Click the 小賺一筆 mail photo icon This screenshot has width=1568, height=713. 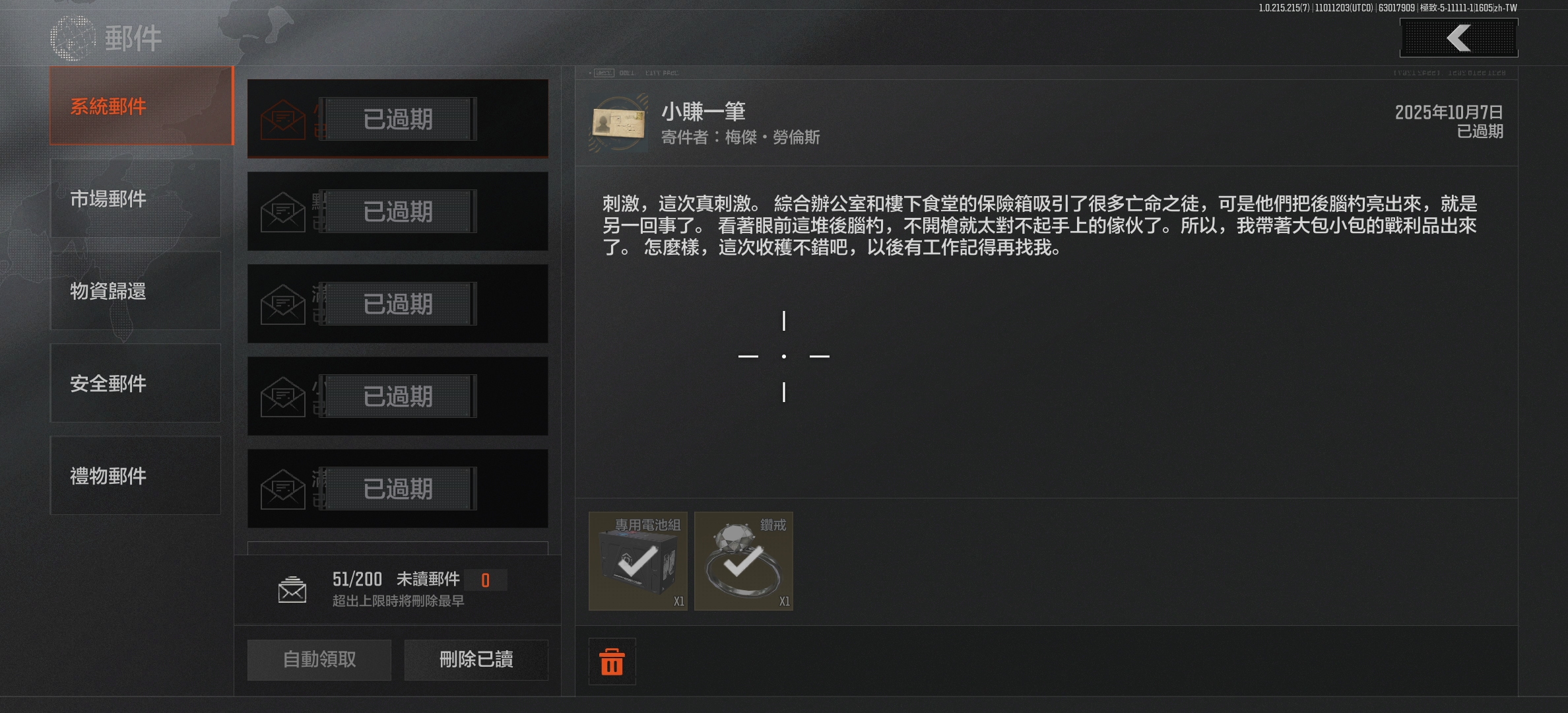point(619,123)
